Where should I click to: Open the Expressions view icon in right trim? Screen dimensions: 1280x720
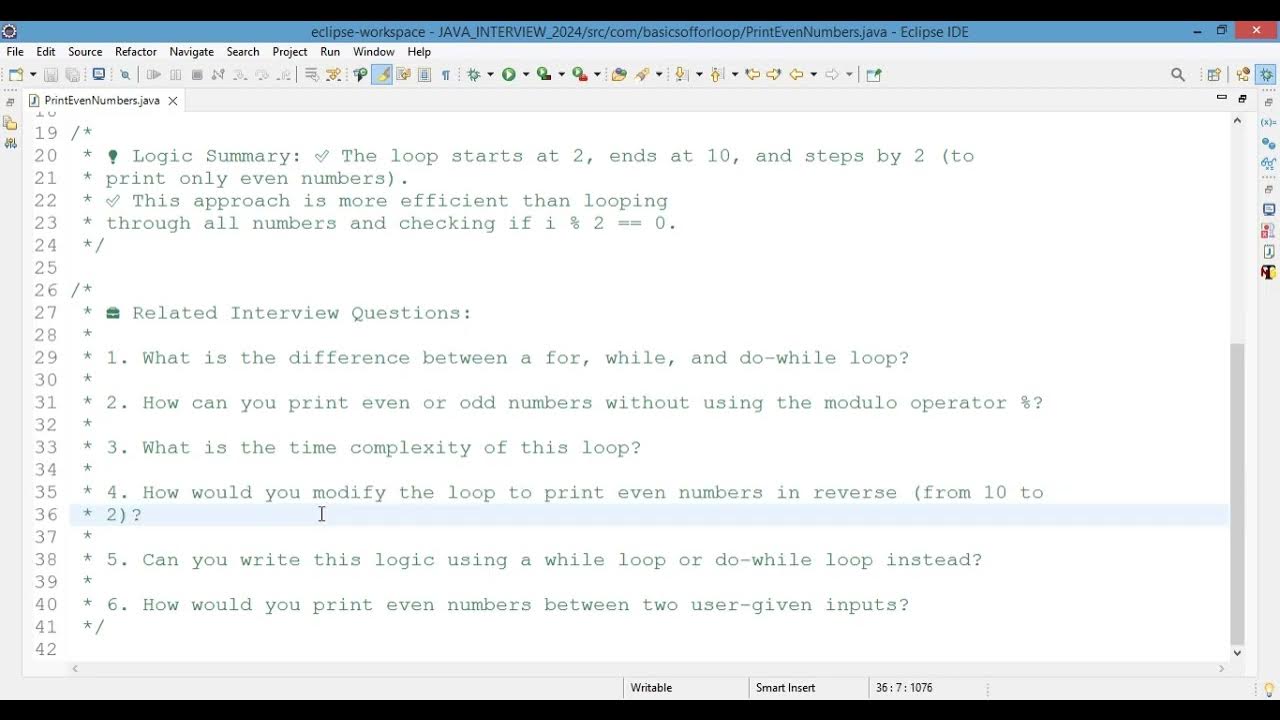(1268, 163)
